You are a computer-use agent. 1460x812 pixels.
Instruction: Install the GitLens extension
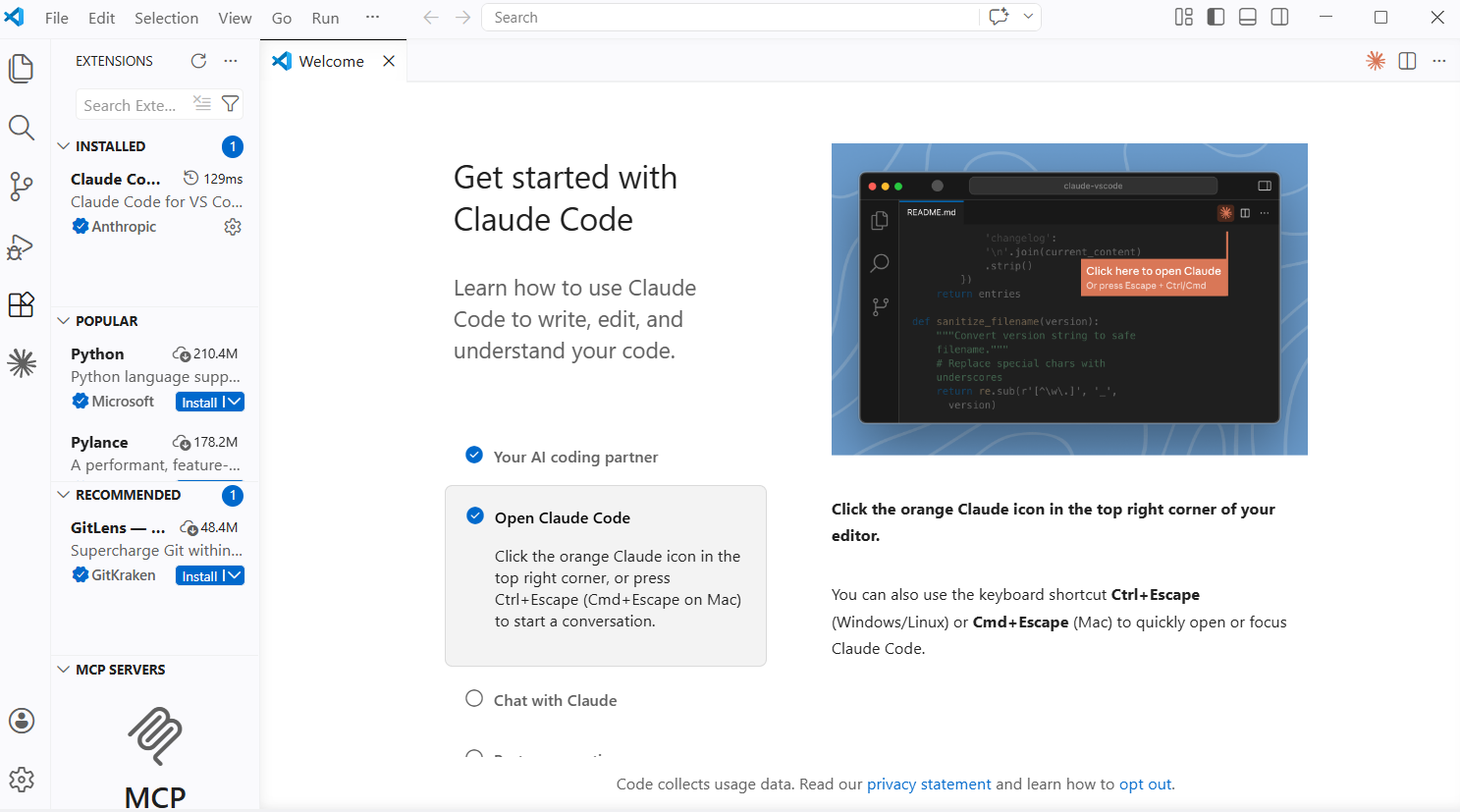tap(201, 575)
